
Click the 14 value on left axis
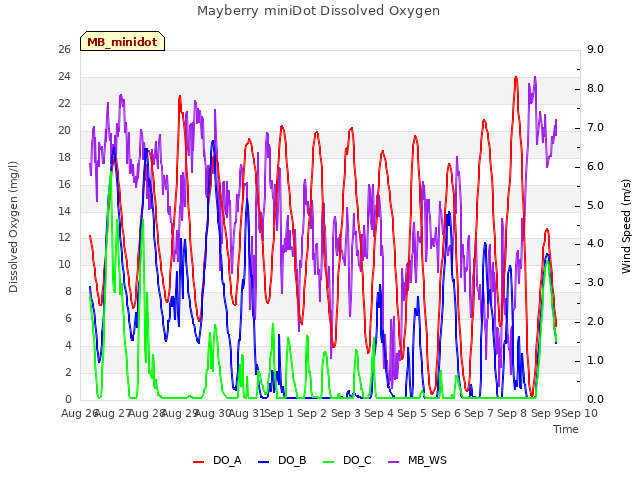pos(64,211)
